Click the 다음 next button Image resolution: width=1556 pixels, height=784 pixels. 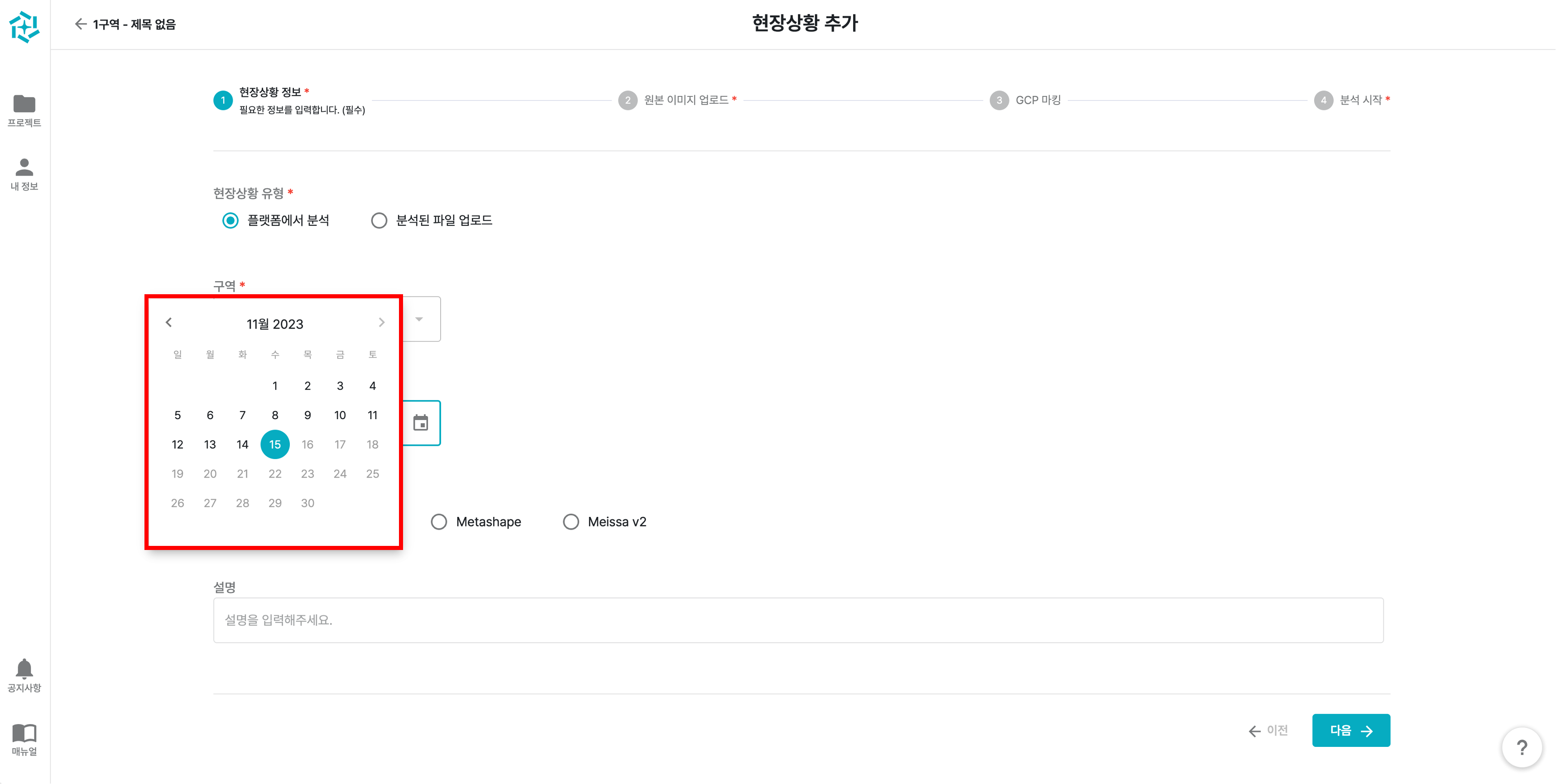(1350, 730)
